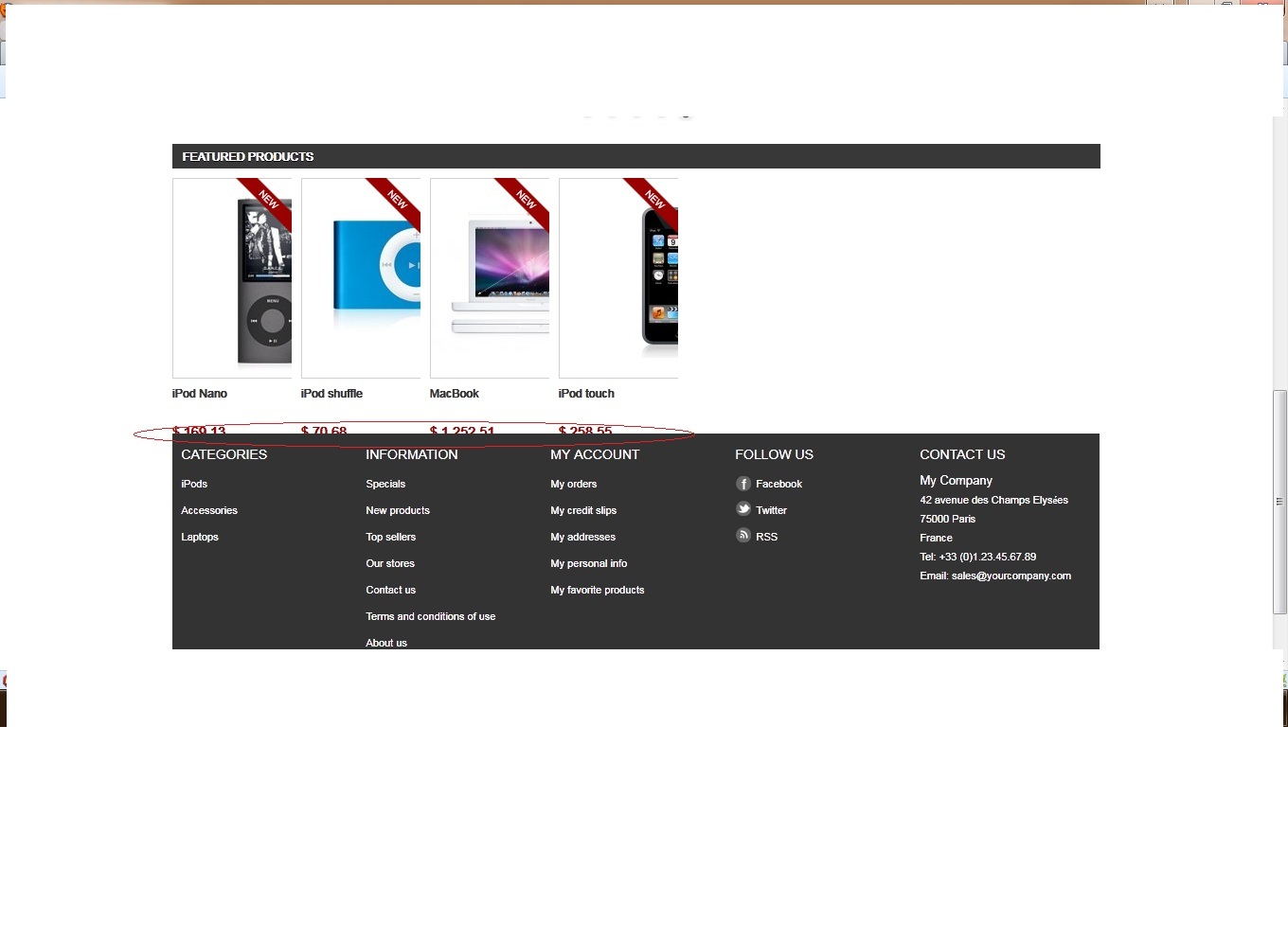Open the iPod touch product image
Screen dimensions: 1288x939
(618, 278)
